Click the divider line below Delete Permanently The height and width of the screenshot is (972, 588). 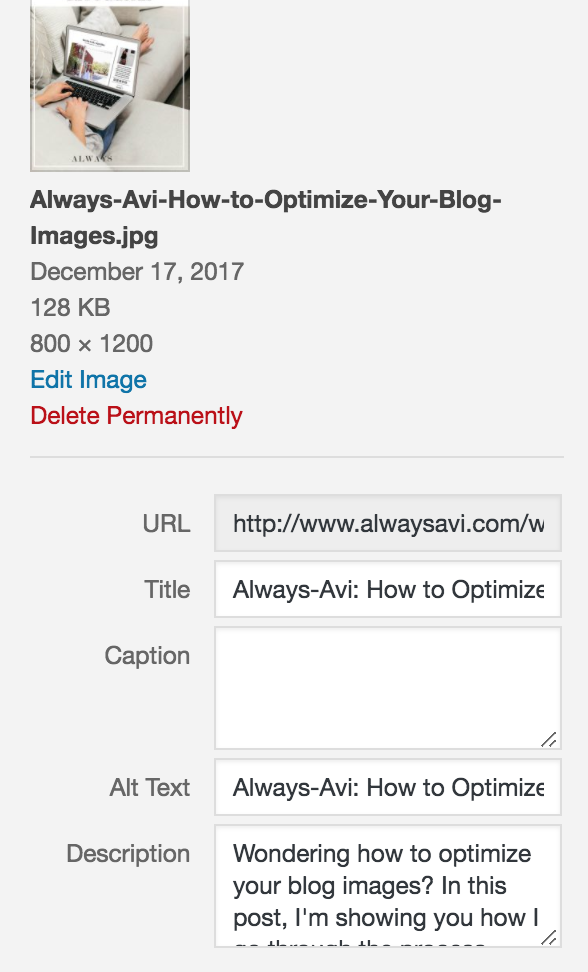point(297,457)
